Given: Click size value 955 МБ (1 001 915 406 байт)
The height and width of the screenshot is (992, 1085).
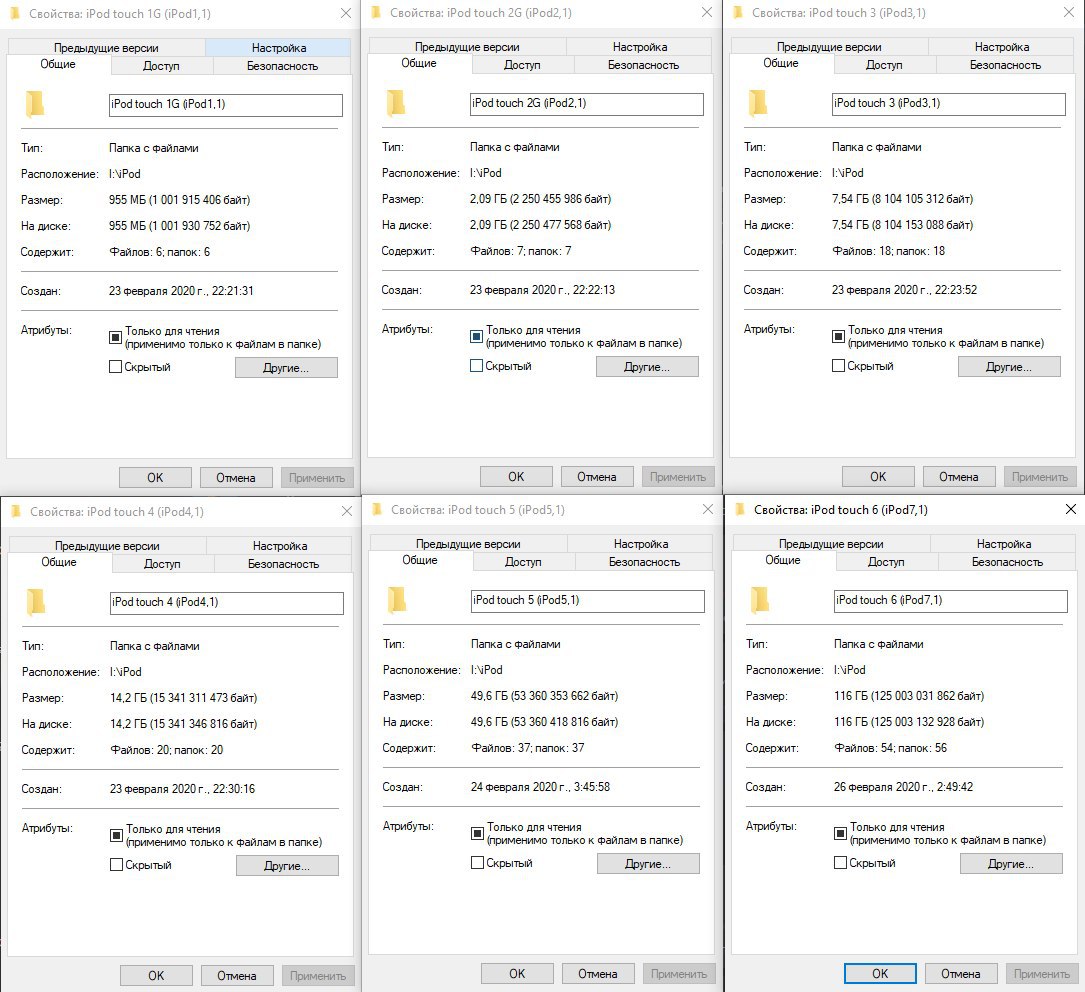Looking at the screenshot, I should click(x=179, y=200).
